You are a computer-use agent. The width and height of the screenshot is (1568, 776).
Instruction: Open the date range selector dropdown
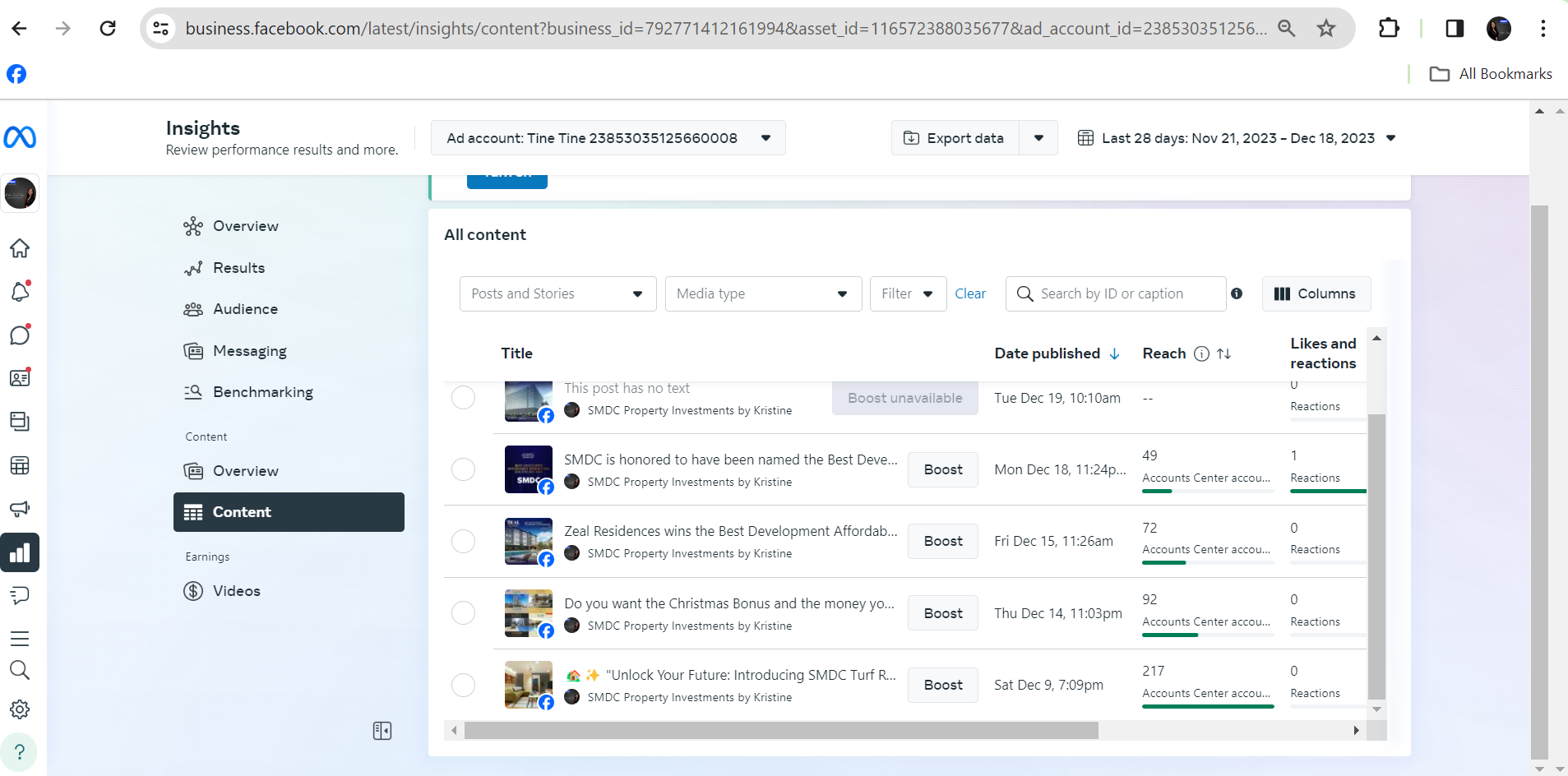tap(1237, 138)
